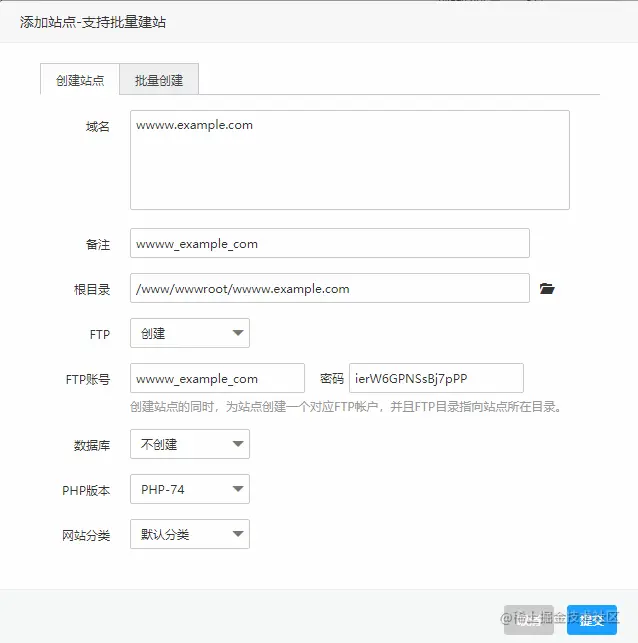Switch to the 创建站点 tab
The width and height of the screenshot is (638, 643).
tap(80, 80)
